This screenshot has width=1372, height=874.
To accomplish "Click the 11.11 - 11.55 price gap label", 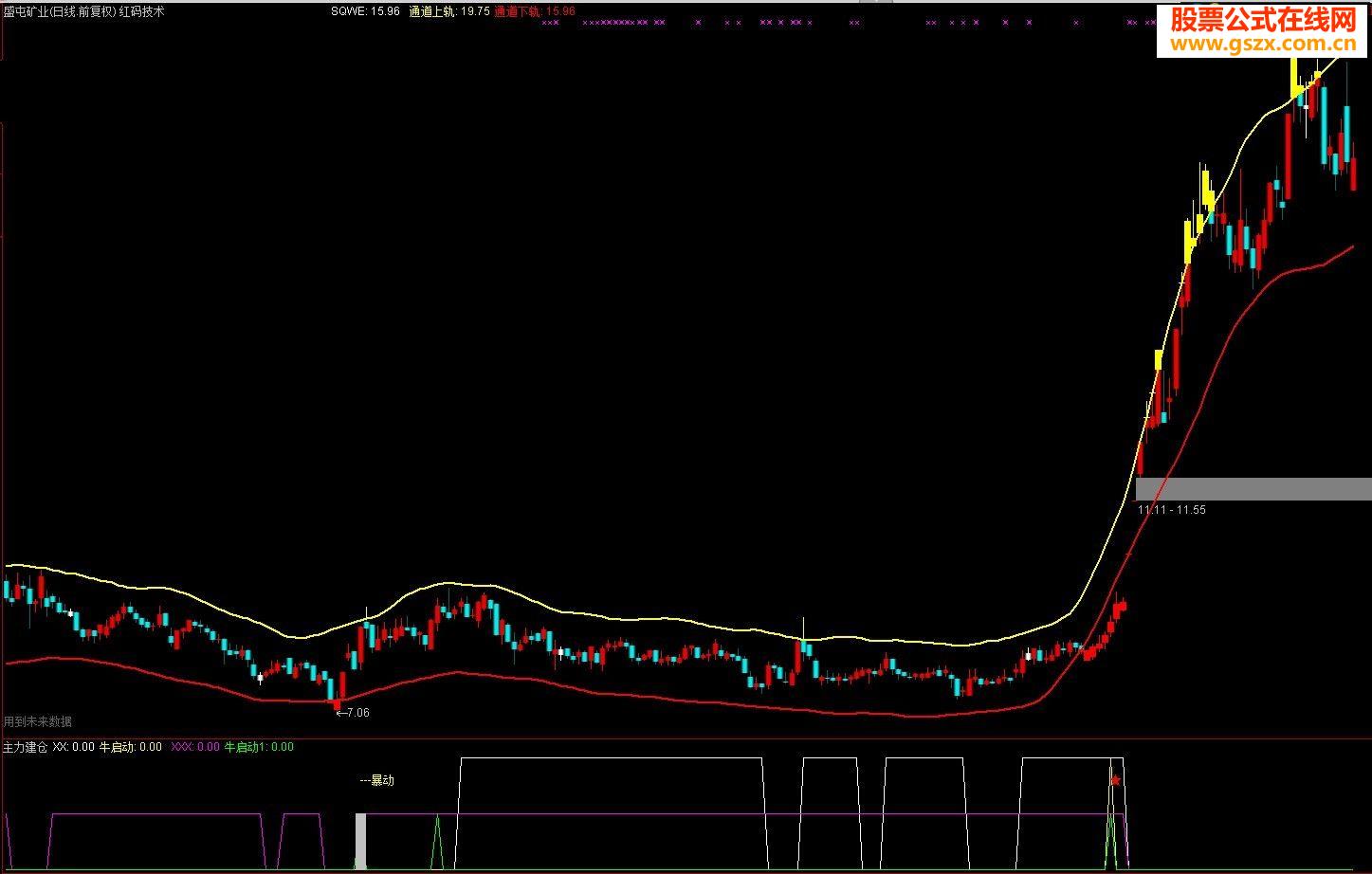I will pyautogui.click(x=1172, y=510).
